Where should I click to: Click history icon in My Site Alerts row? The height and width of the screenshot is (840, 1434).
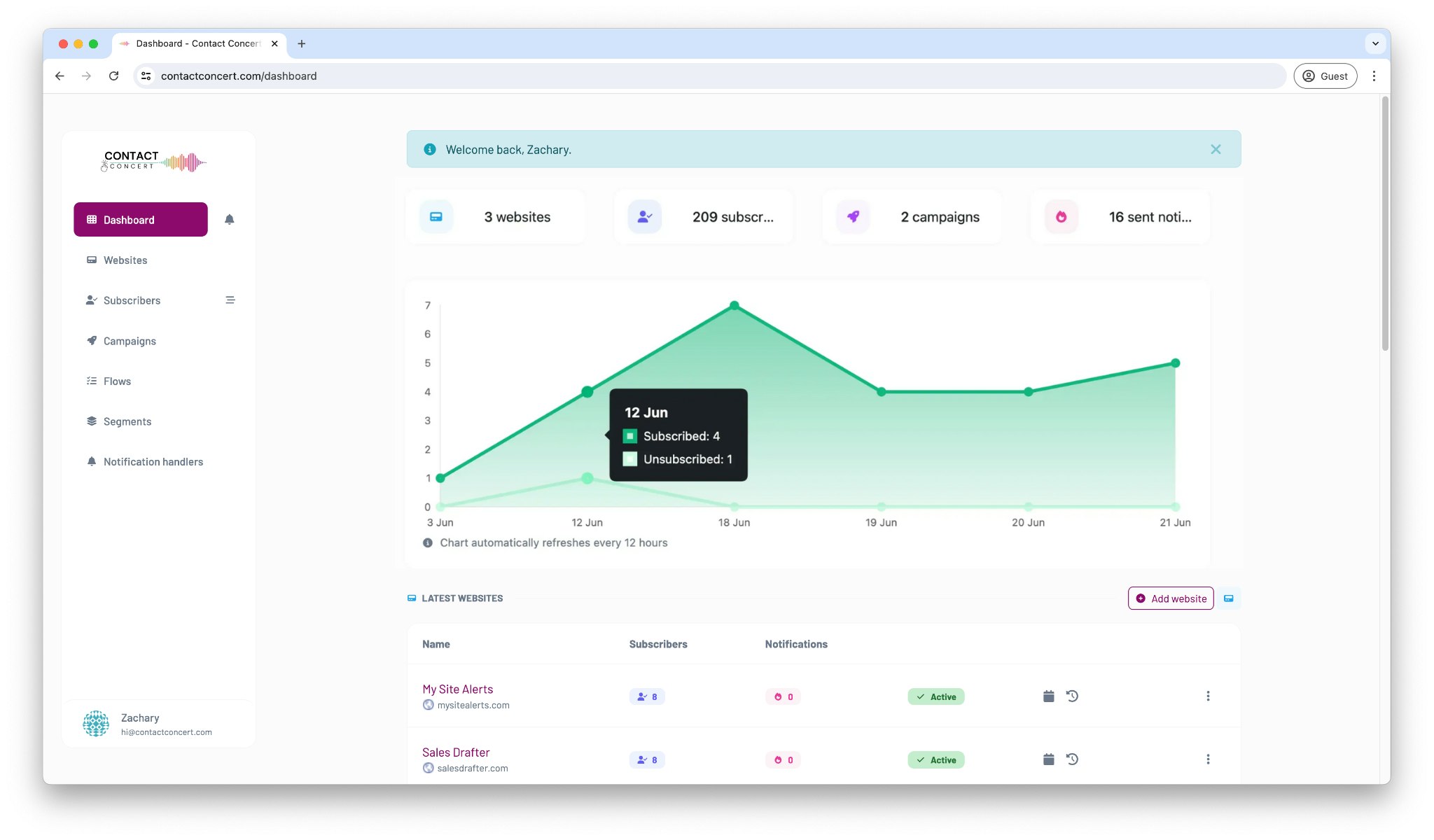click(1072, 696)
